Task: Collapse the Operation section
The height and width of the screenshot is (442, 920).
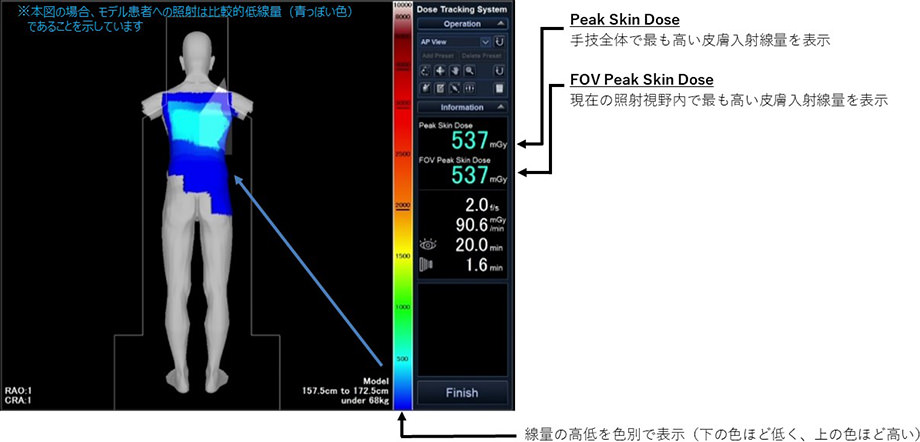Action: coord(500,23)
